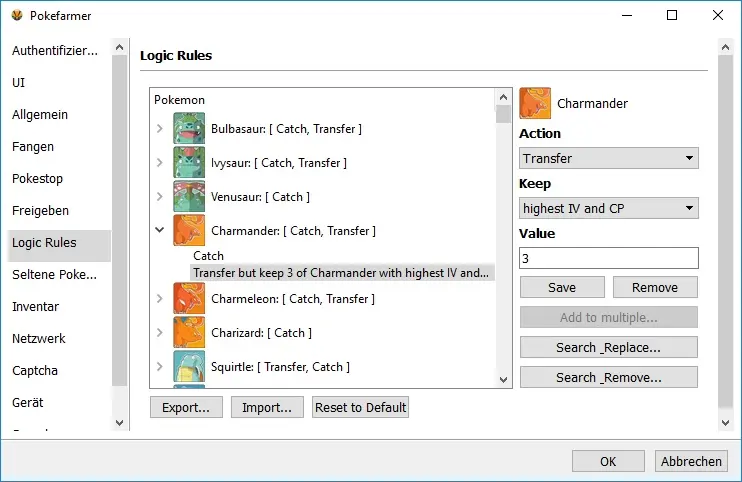Screen dimensions: 742x482
Task: Go to the Inventar settings section
Action: 35,307
